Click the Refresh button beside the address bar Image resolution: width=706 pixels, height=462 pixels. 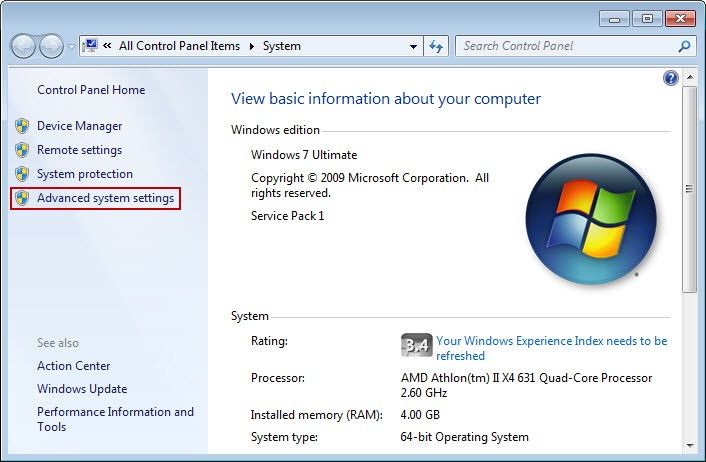tap(436, 46)
